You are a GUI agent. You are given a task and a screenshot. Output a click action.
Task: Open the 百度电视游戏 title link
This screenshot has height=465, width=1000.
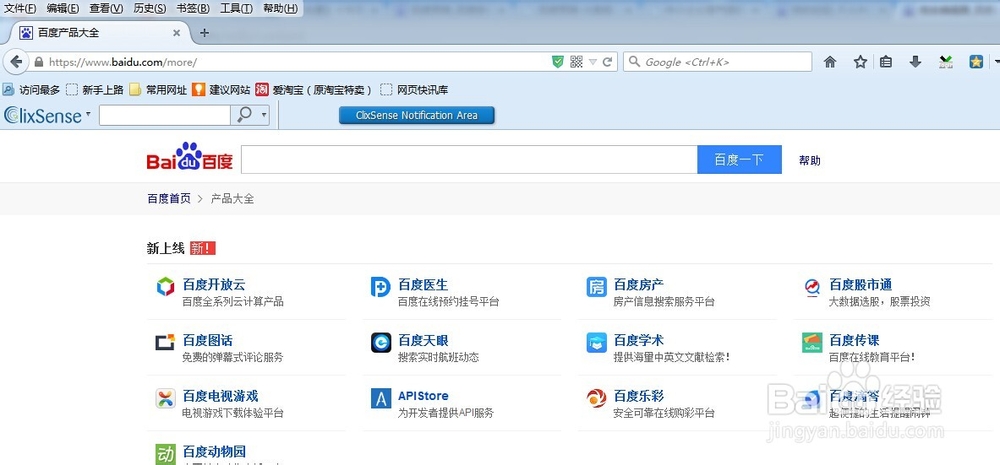220,396
